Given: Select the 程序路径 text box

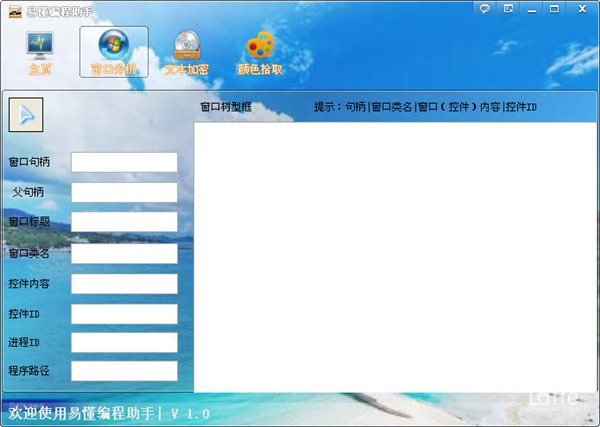Looking at the screenshot, I should pyautogui.click(x=124, y=371).
